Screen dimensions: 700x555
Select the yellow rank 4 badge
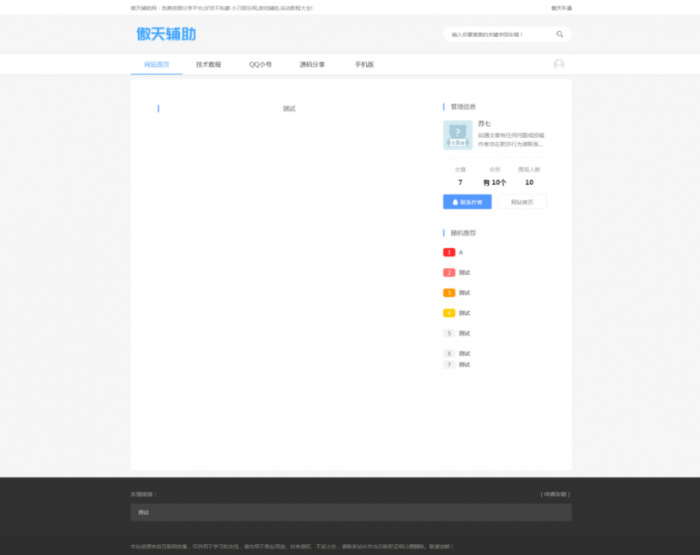click(x=449, y=313)
